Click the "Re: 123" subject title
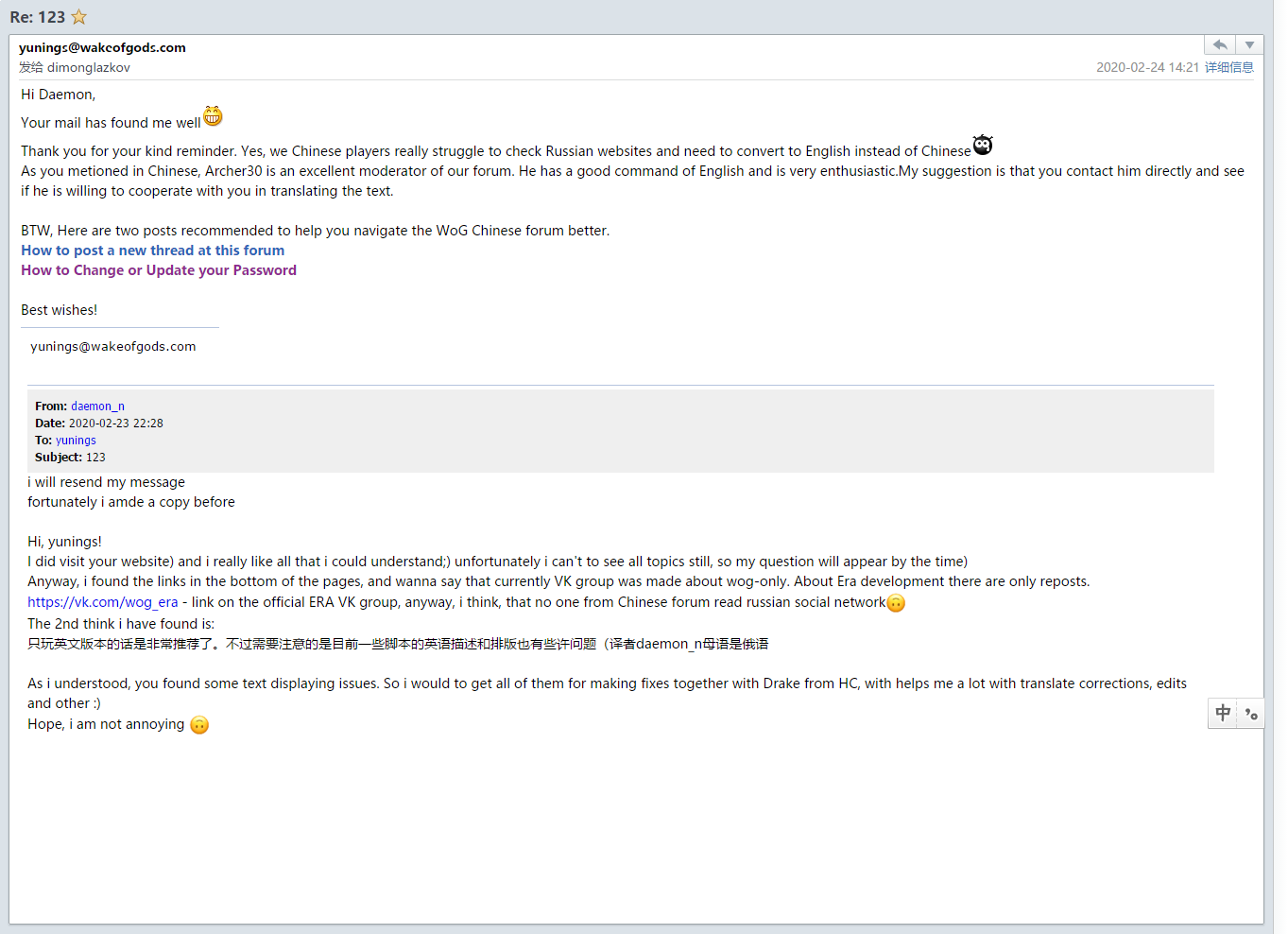Image resolution: width=1288 pixels, height=934 pixels. [38, 17]
